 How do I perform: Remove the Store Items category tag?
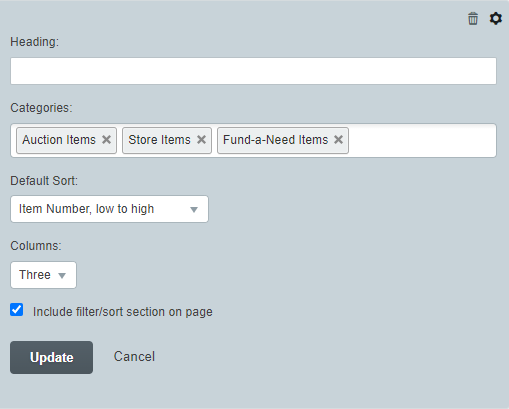tap(201, 139)
